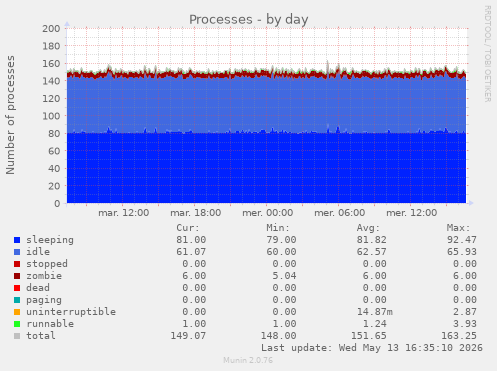Screen dimensions: 497x371
Task: Click the runnable legend color swatch
Action: (x=17, y=324)
